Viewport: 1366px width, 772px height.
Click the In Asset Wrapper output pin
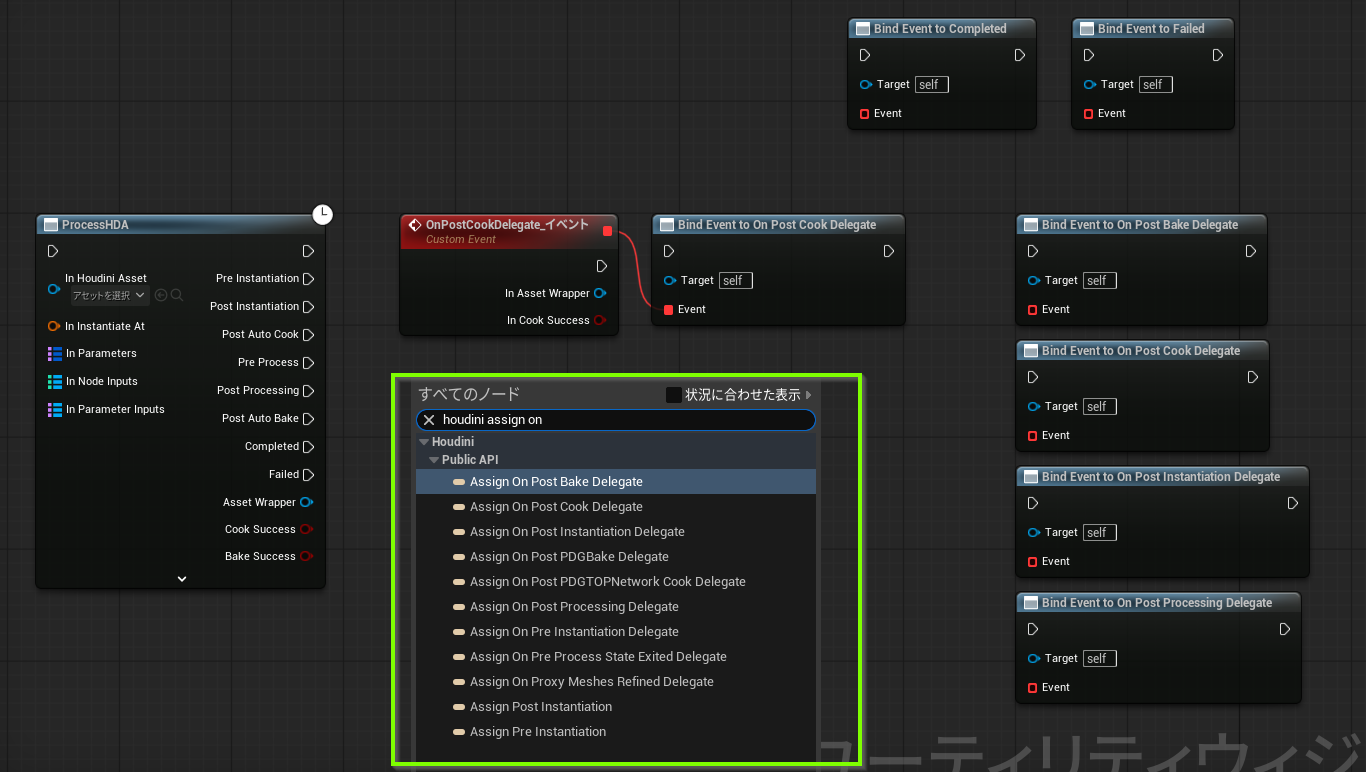[600, 293]
